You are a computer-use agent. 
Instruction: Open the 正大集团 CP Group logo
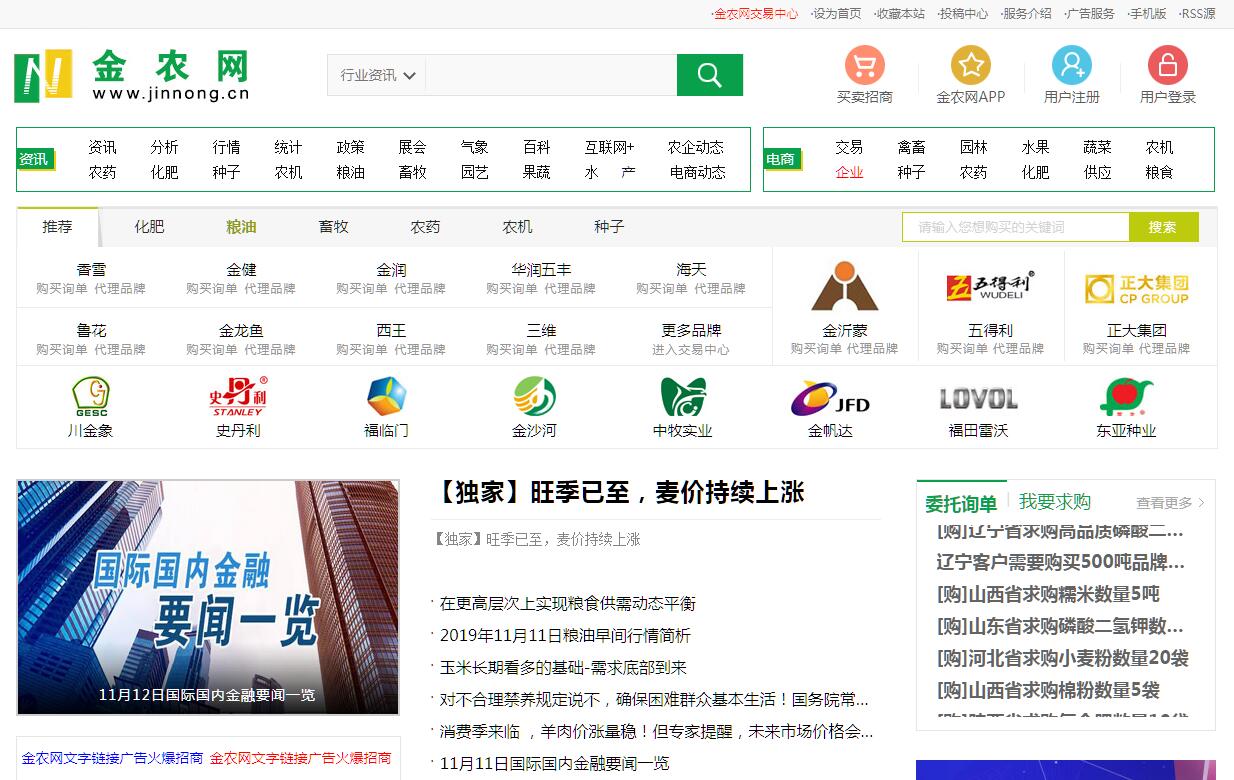tap(1136, 289)
